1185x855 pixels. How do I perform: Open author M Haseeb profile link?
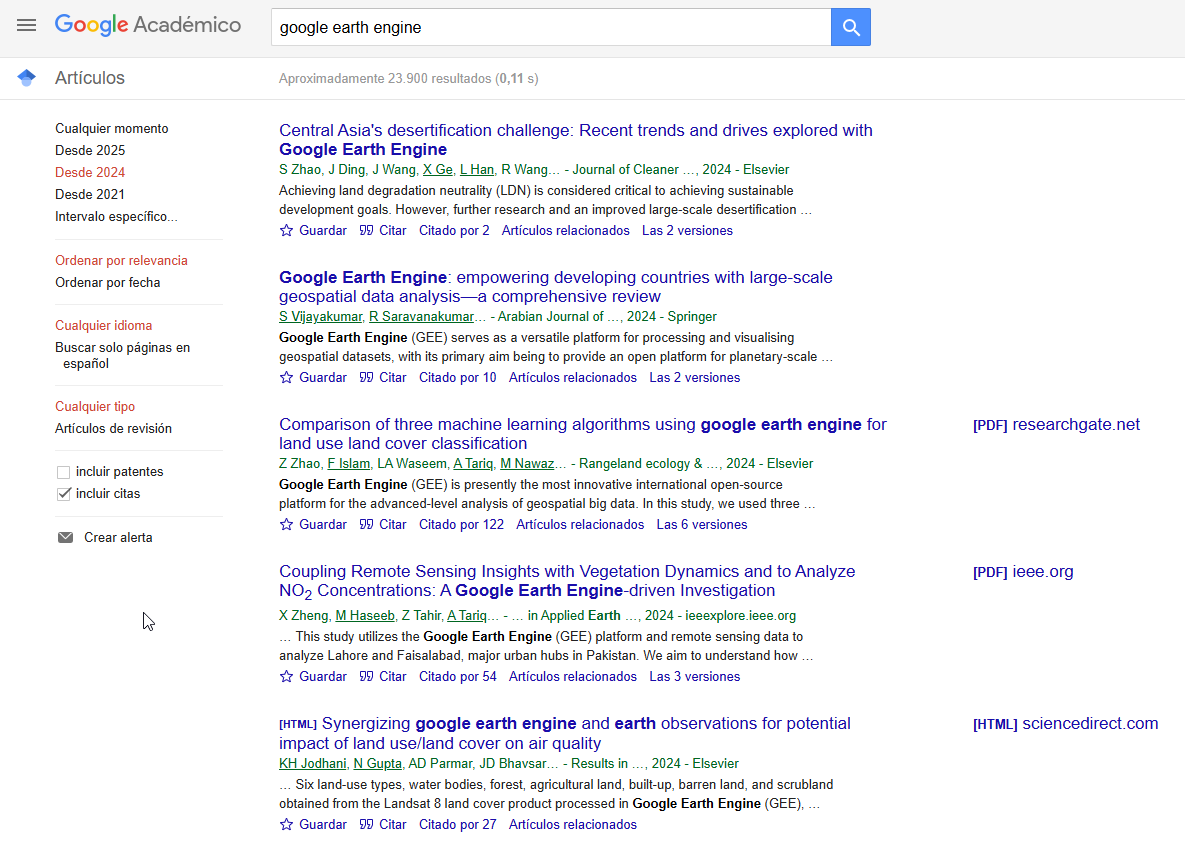click(x=365, y=615)
